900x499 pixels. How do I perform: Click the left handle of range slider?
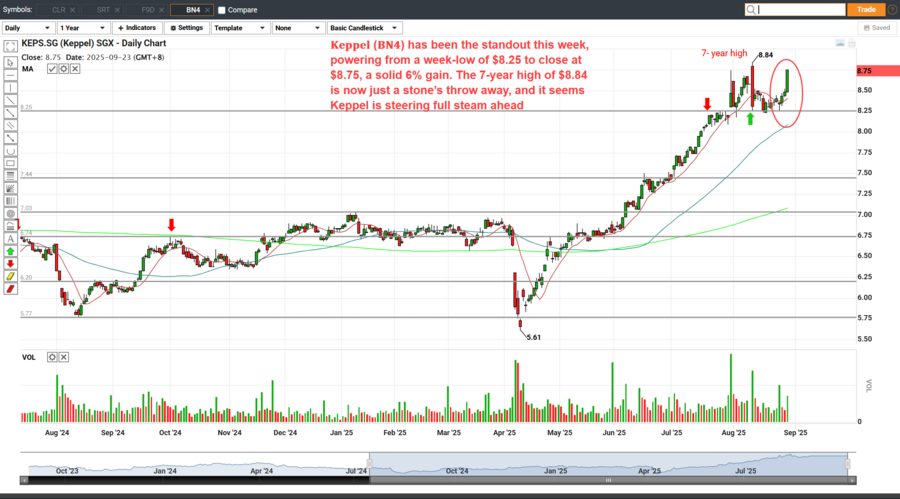click(370, 464)
